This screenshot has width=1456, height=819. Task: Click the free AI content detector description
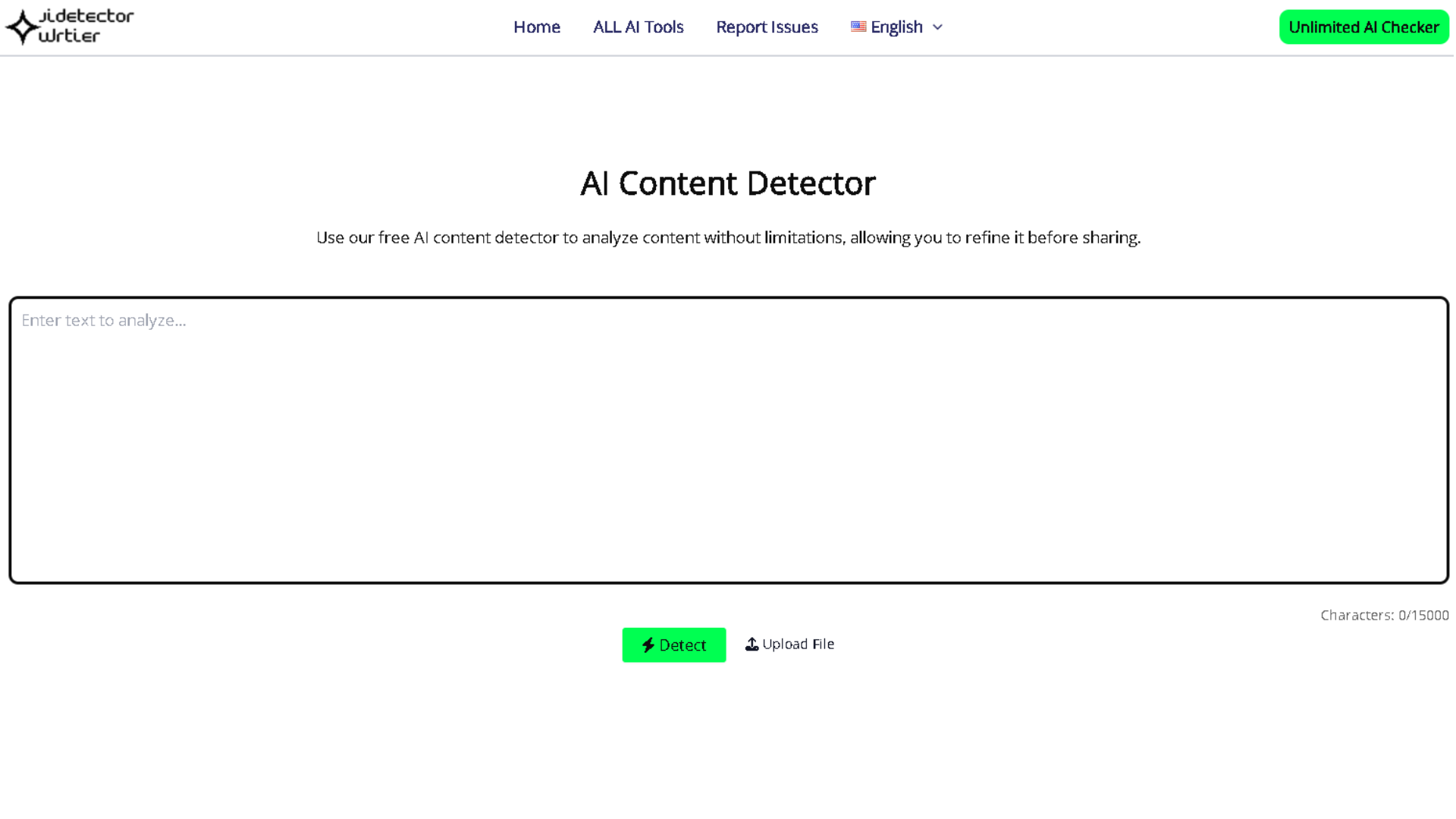(x=727, y=237)
